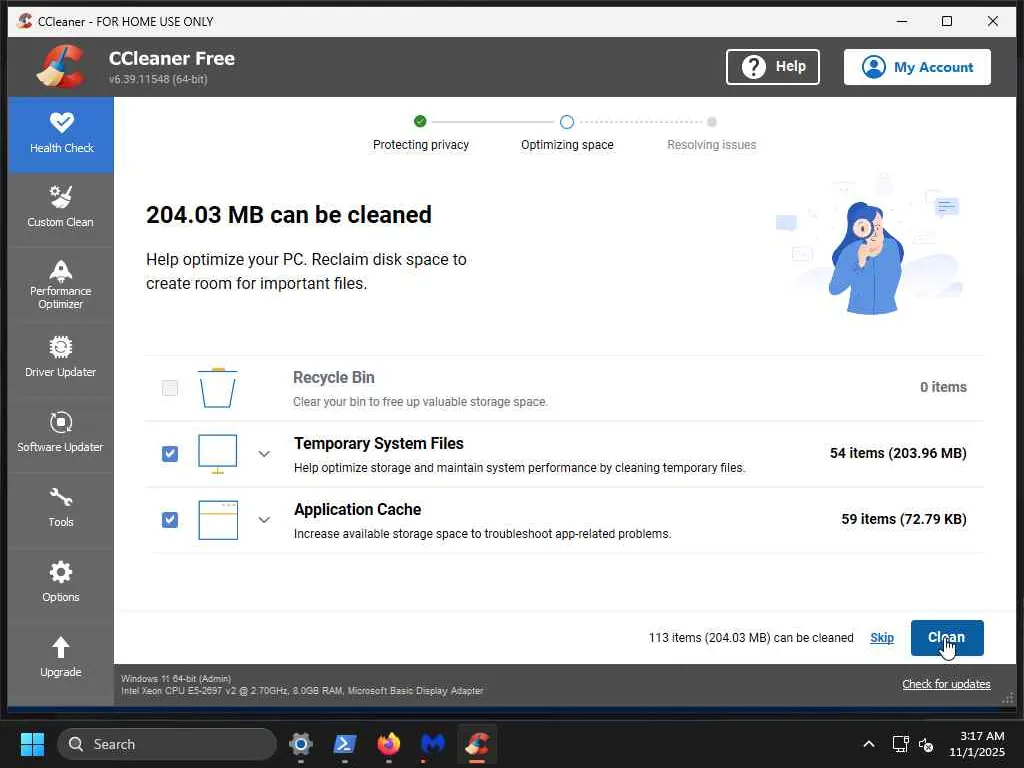
Task: Skip the space optimization step
Action: (882, 638)
